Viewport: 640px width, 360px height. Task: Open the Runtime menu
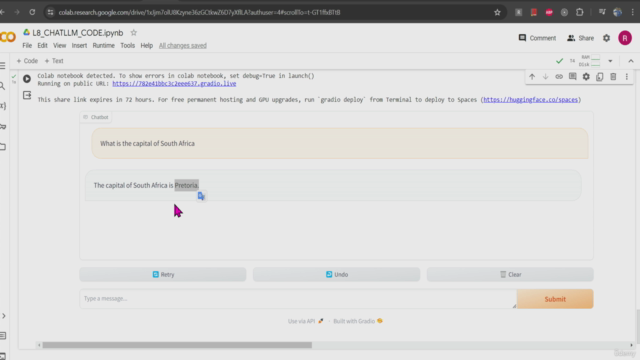103,45
